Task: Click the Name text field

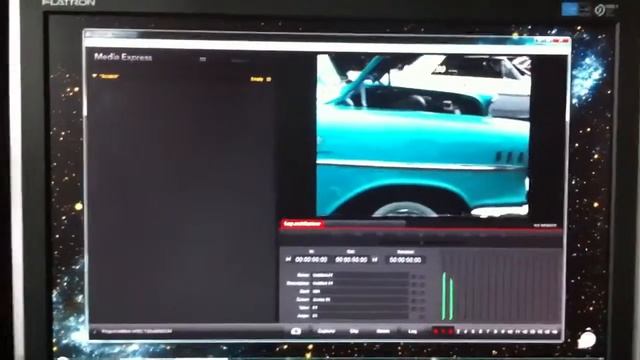Action: [x=360, y=276]
